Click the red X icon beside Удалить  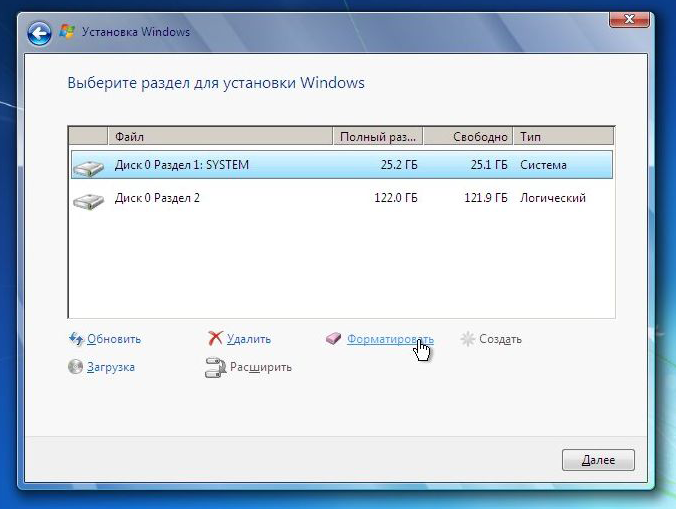[215, 338]
